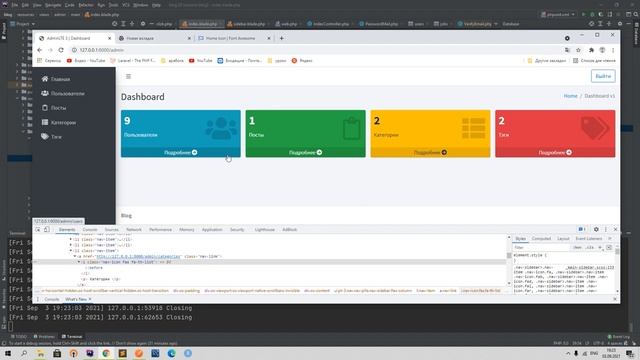This screenshot has height=360, width=640.
Task: Open the Layout tab in styles pane
Action: point(563,238)
